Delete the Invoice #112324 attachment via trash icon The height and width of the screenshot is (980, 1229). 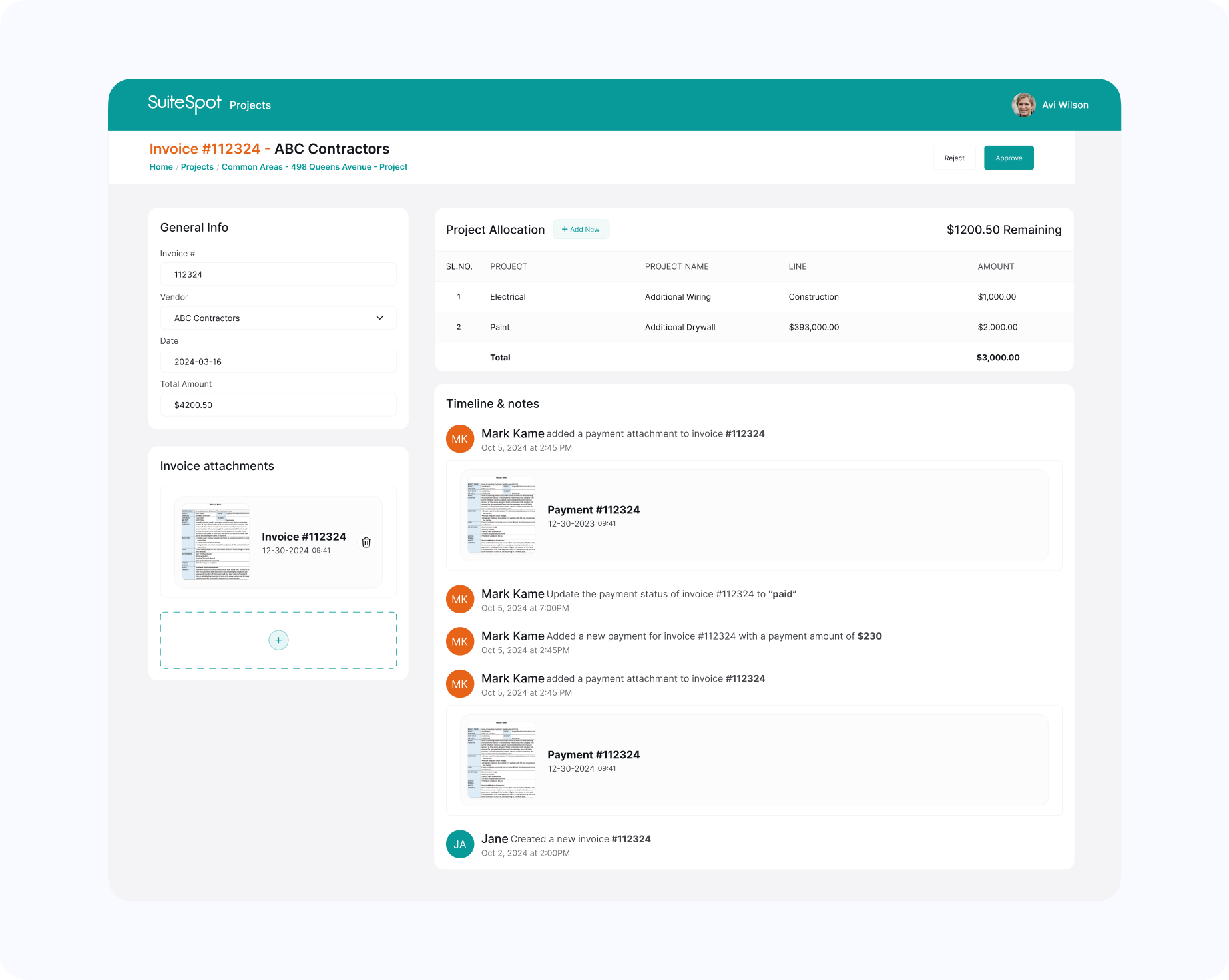click(x=366, y=542)
